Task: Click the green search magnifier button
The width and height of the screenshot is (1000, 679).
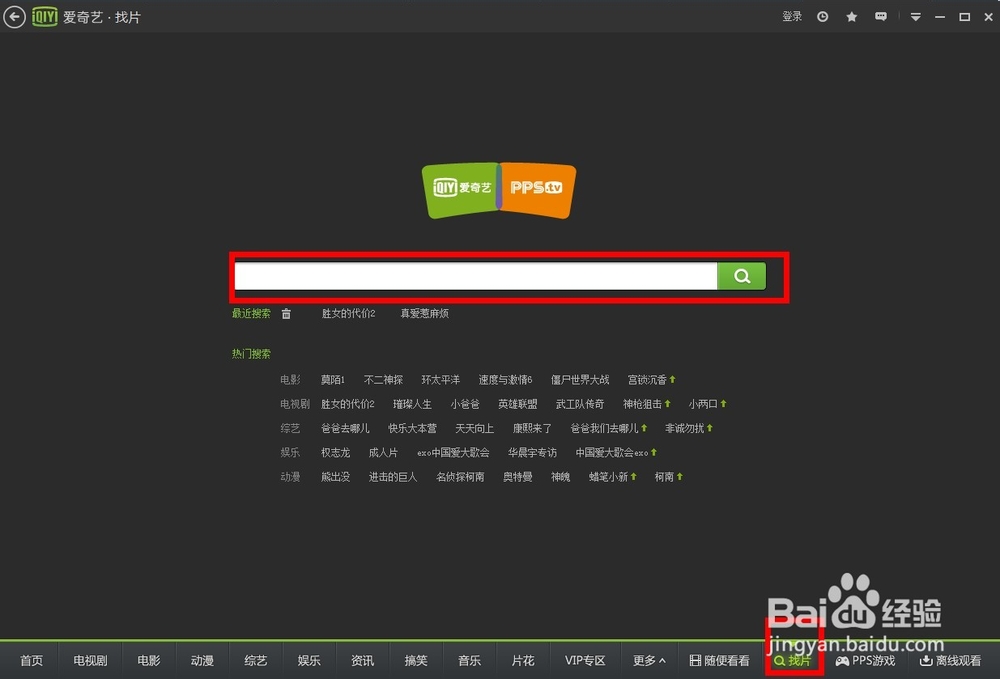Action: click(x=742, y=275)
